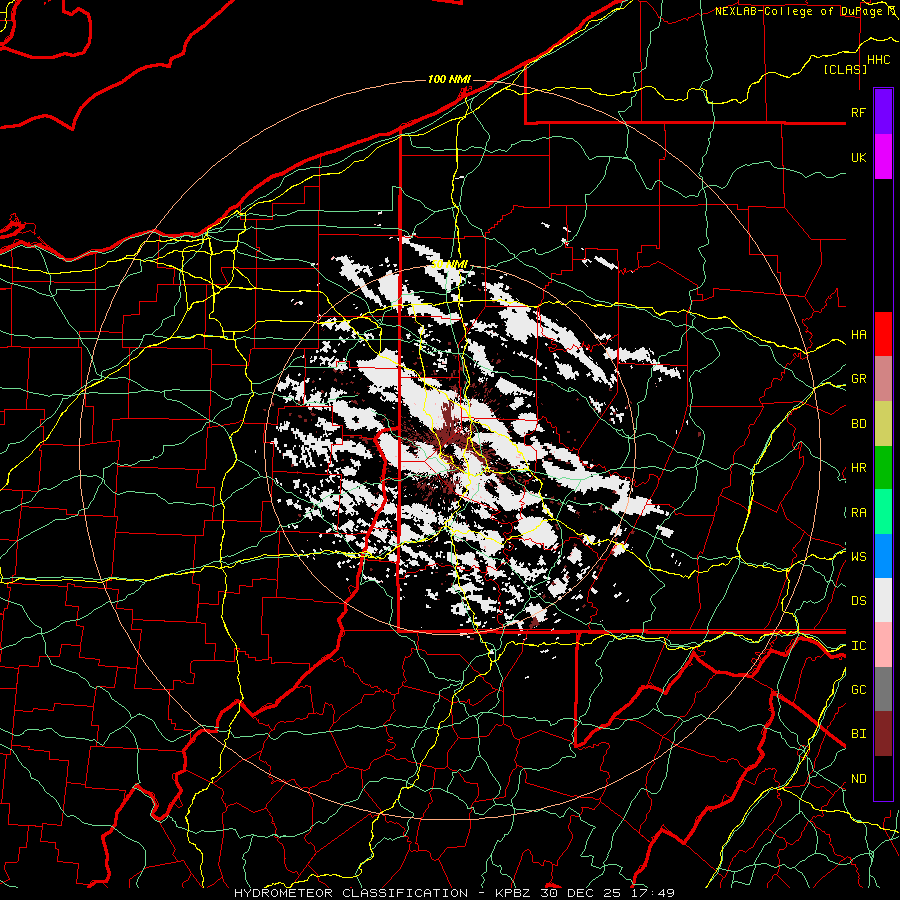Screen dimensions: 900x900
Task: Click the RA legend label
Action: (x=858, y=513)
